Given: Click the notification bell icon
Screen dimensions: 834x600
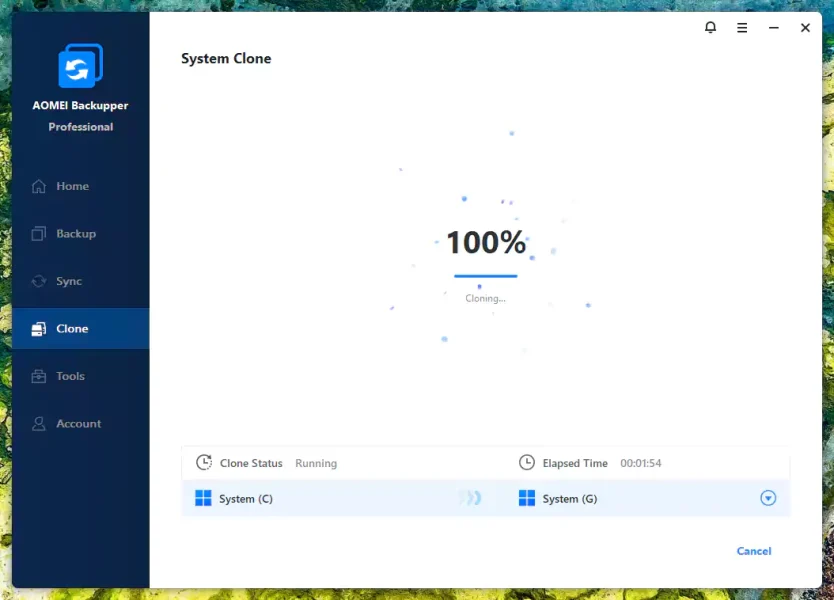Looking at the screenshot, I should pos(710,27).
